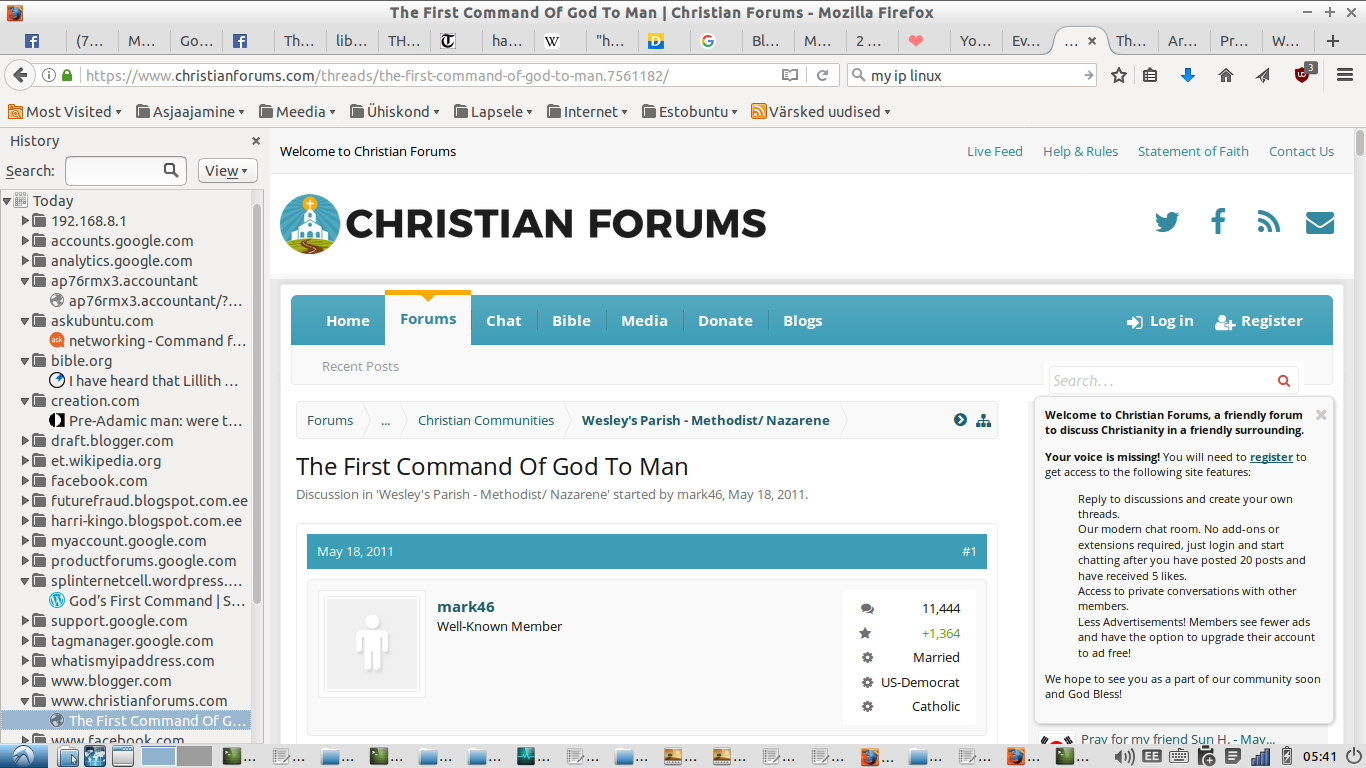Open the Most Visited bookmarks dropdown
This screenshot has width=1366, height=768.
(x=65, y=112)
